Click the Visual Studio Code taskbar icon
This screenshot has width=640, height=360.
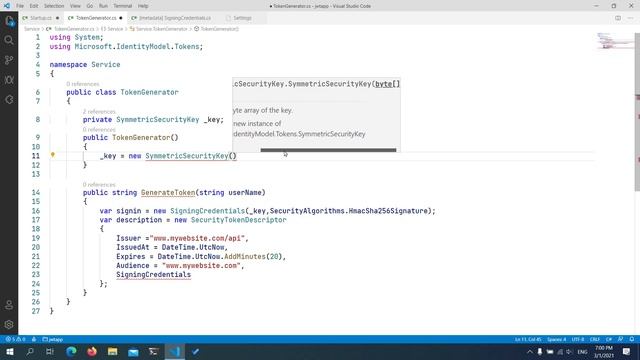pos(175,351)
